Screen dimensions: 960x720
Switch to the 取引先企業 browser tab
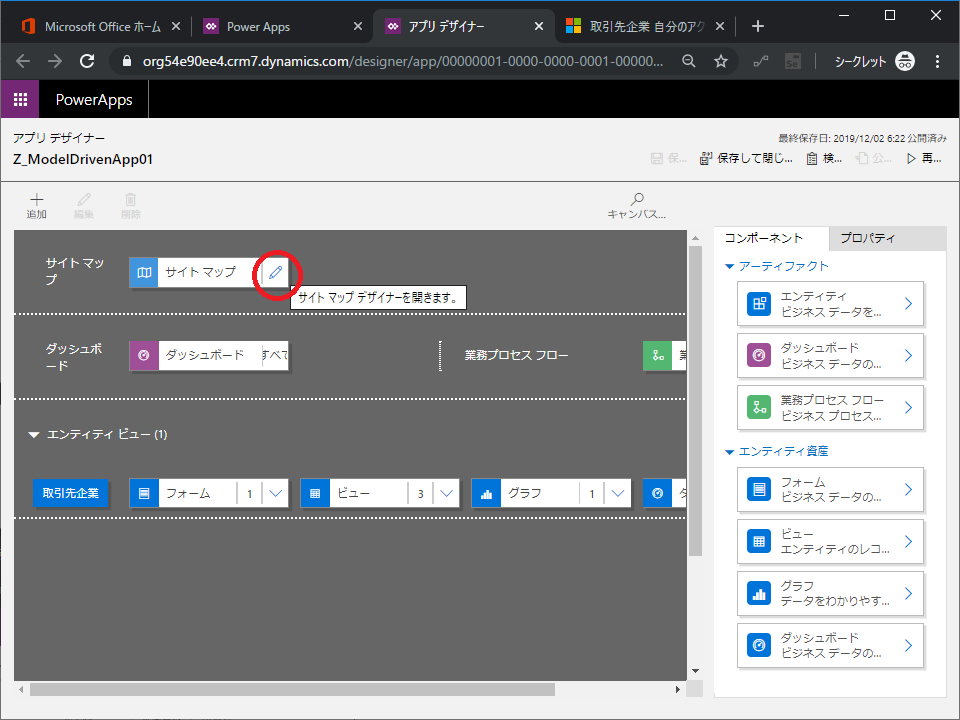click(645, 26)
